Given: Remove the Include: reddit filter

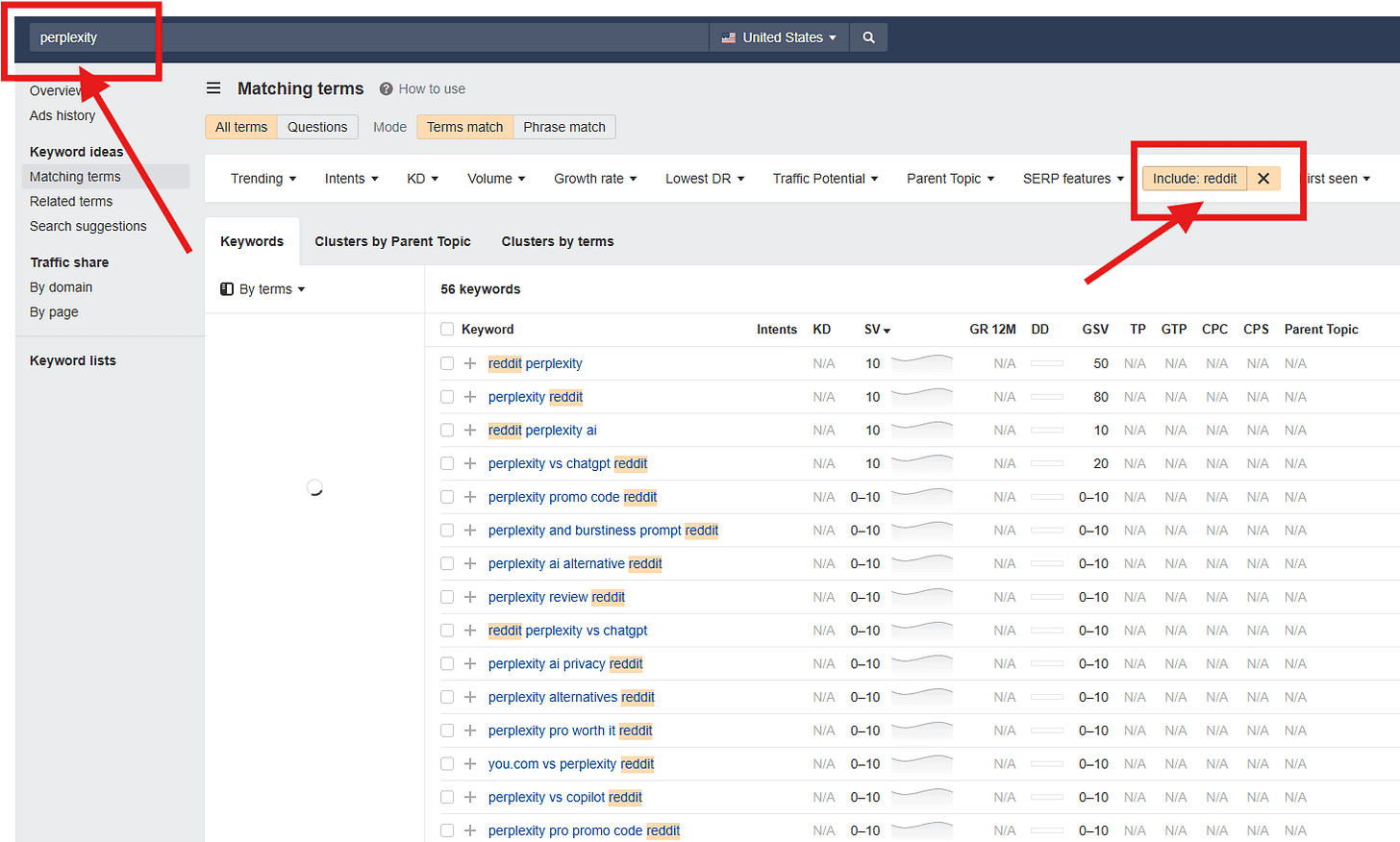Looking at the screenshot, I should click(x=1263, y=179).
